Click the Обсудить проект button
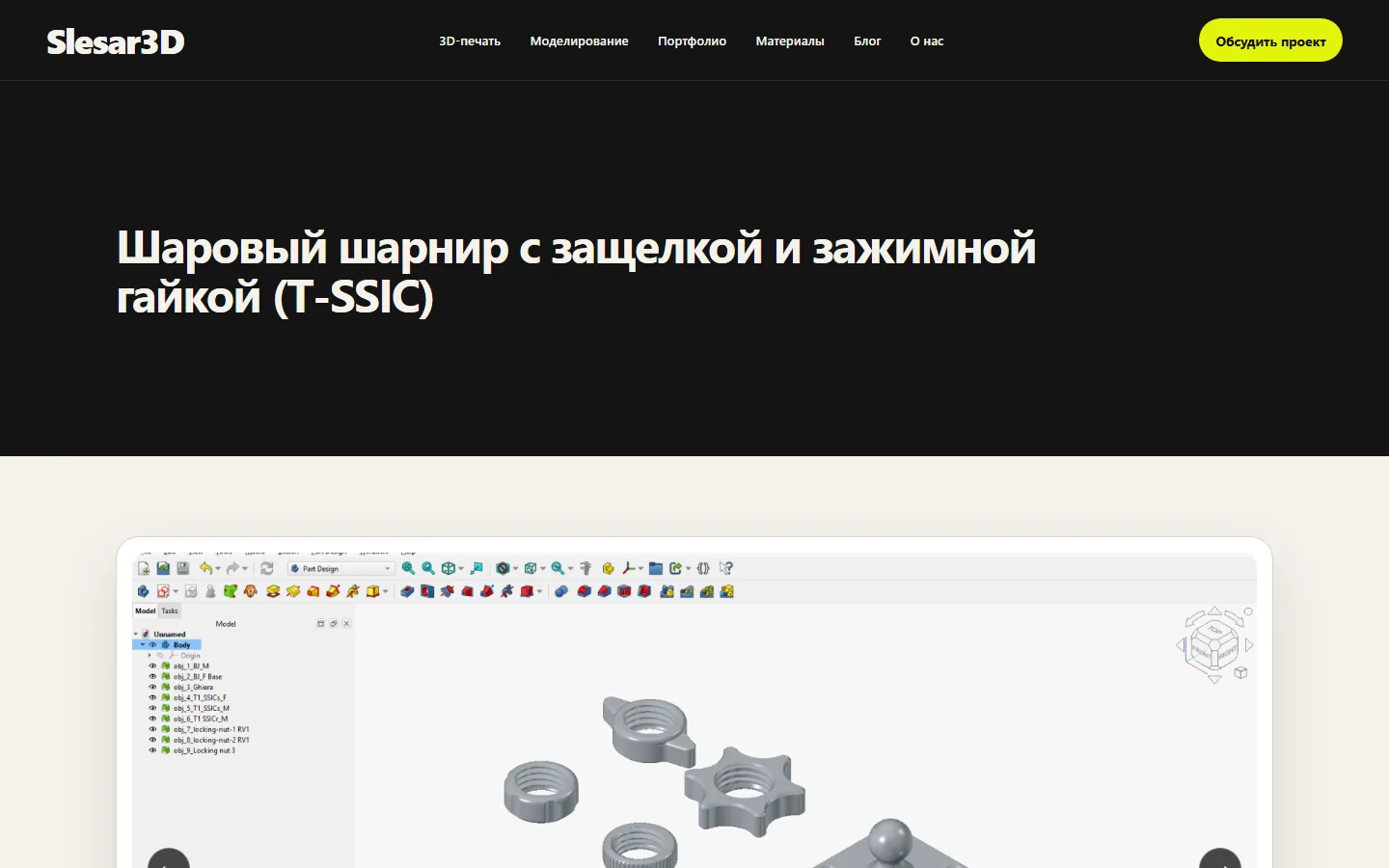This screenshot has height=868, width=1389. (1270, 41)
